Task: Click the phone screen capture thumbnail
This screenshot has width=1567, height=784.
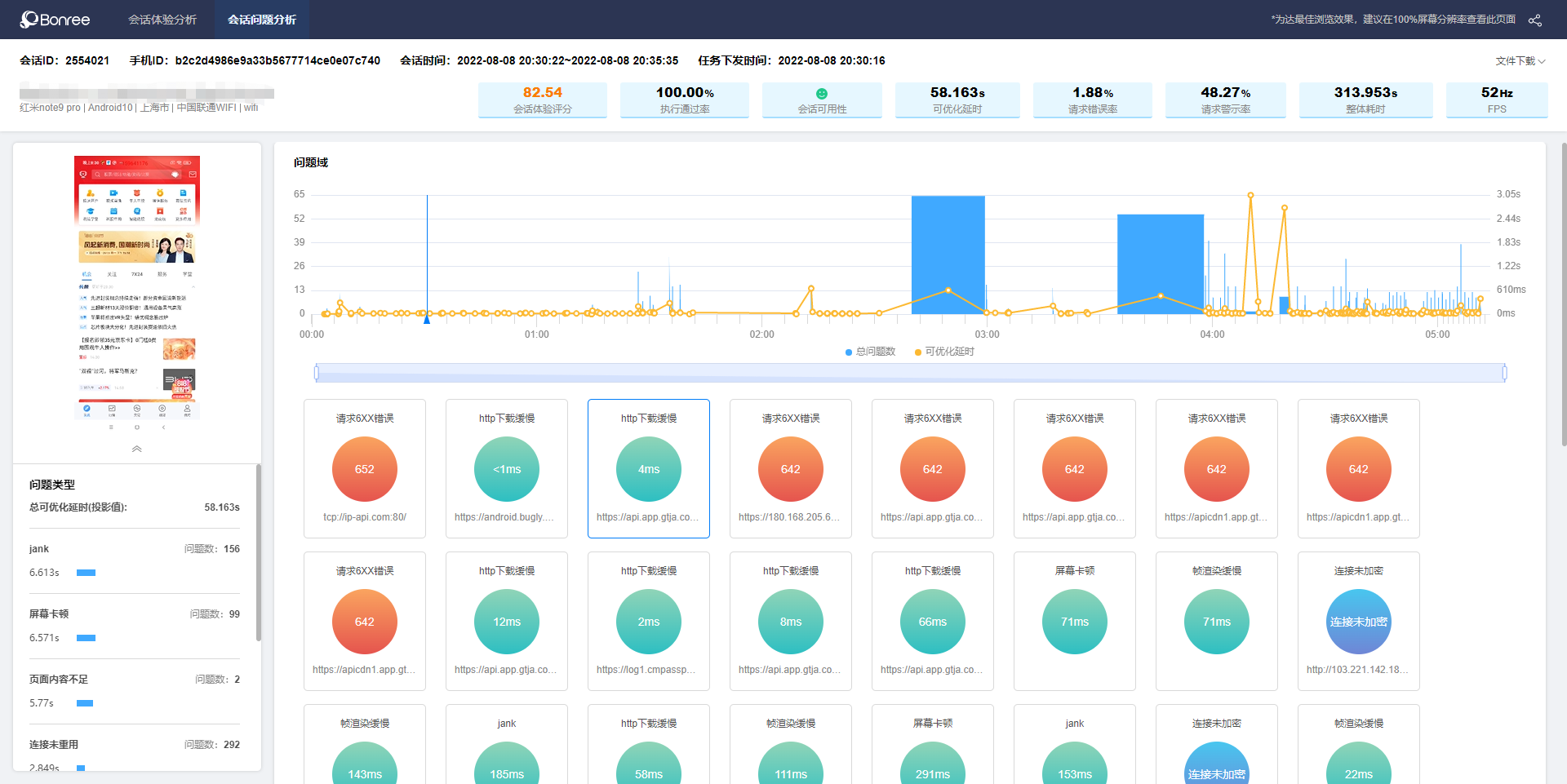Action: [x=137, y=287]
